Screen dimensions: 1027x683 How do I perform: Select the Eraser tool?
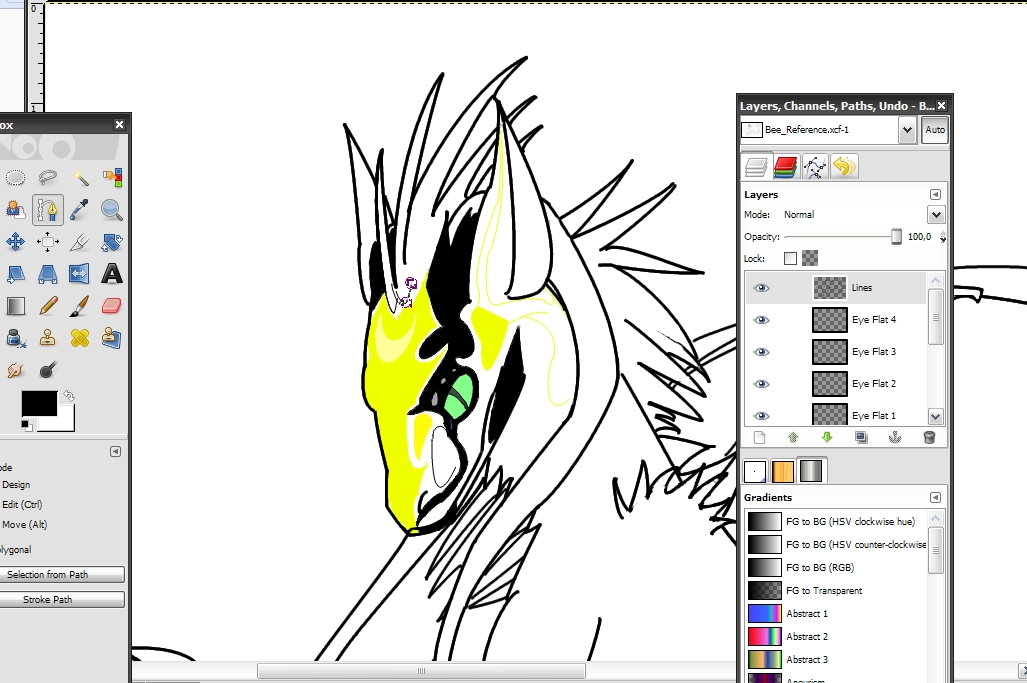point(112,306)
